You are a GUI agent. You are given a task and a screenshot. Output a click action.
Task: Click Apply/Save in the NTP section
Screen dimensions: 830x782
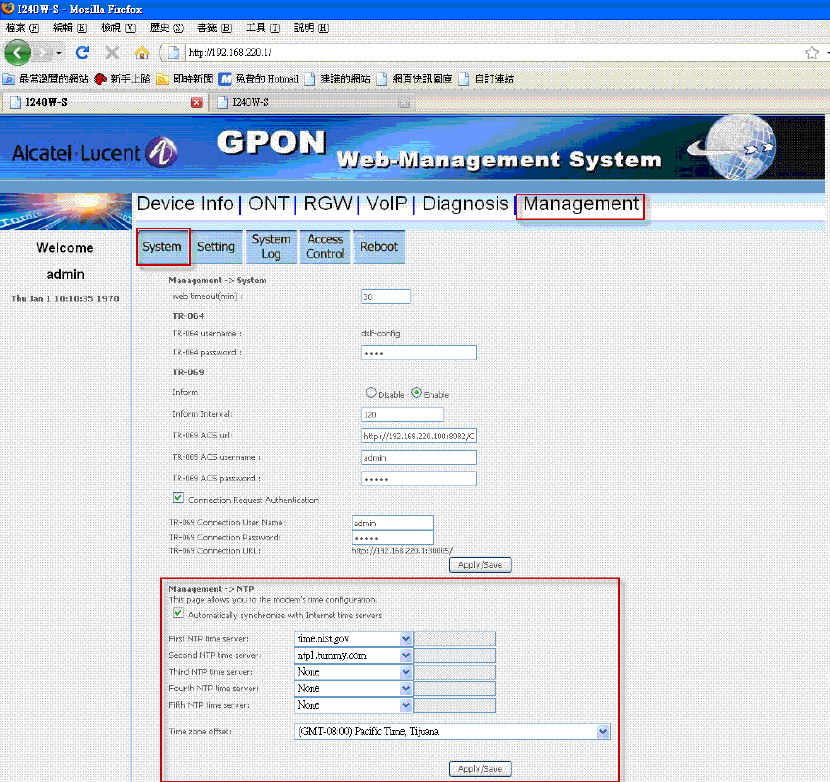pos(480,769)
